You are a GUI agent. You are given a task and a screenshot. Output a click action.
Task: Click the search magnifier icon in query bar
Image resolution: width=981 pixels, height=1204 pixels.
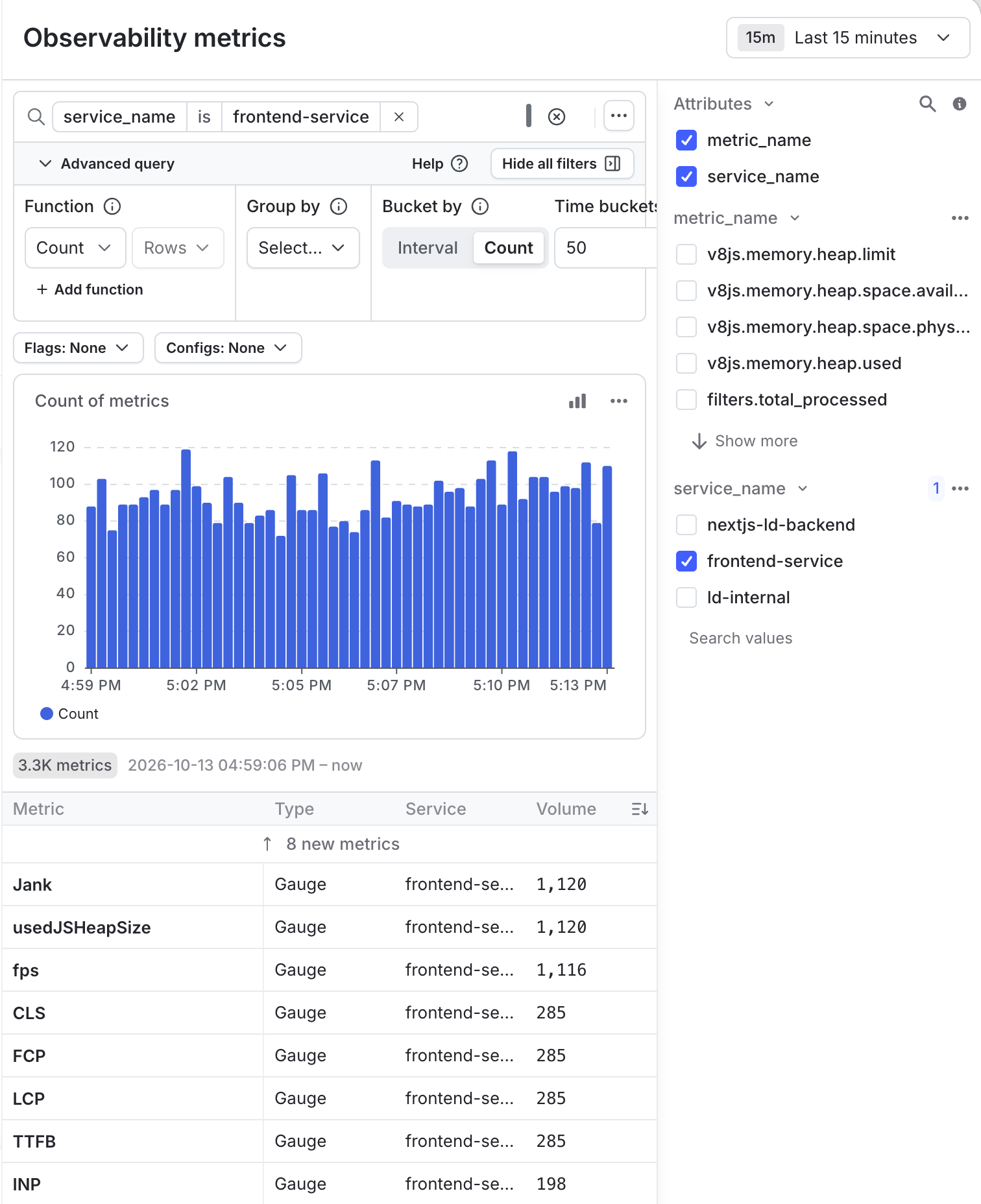pyautogui.click(x=36, y=117)
